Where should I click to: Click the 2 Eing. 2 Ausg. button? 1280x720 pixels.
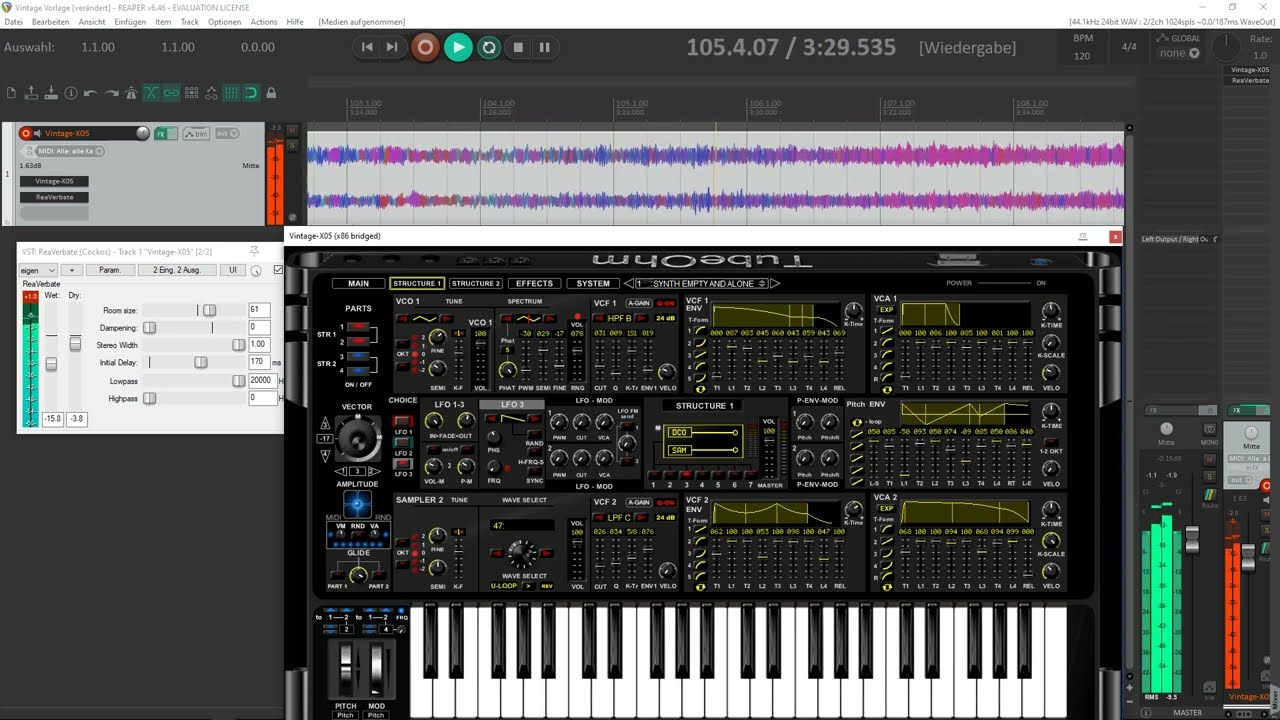[177, 270]
